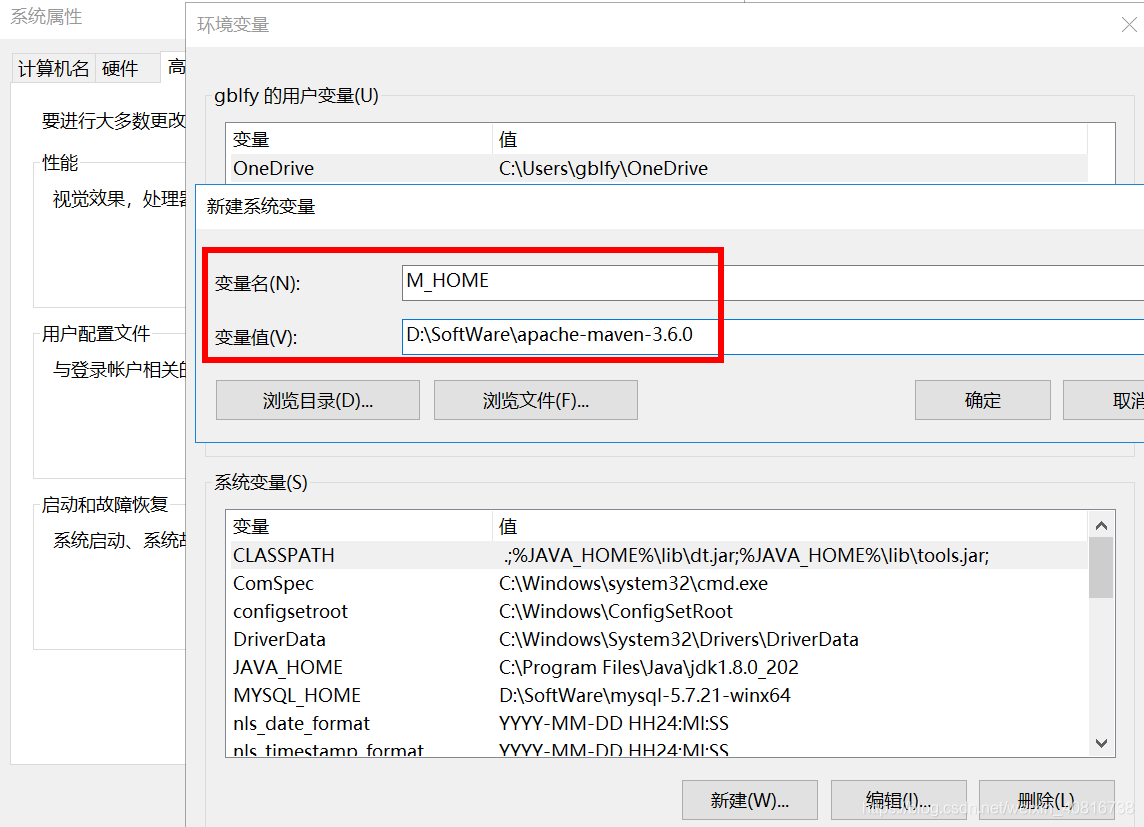Select the MYSQL_HOME system variable

tap(660, 695)
